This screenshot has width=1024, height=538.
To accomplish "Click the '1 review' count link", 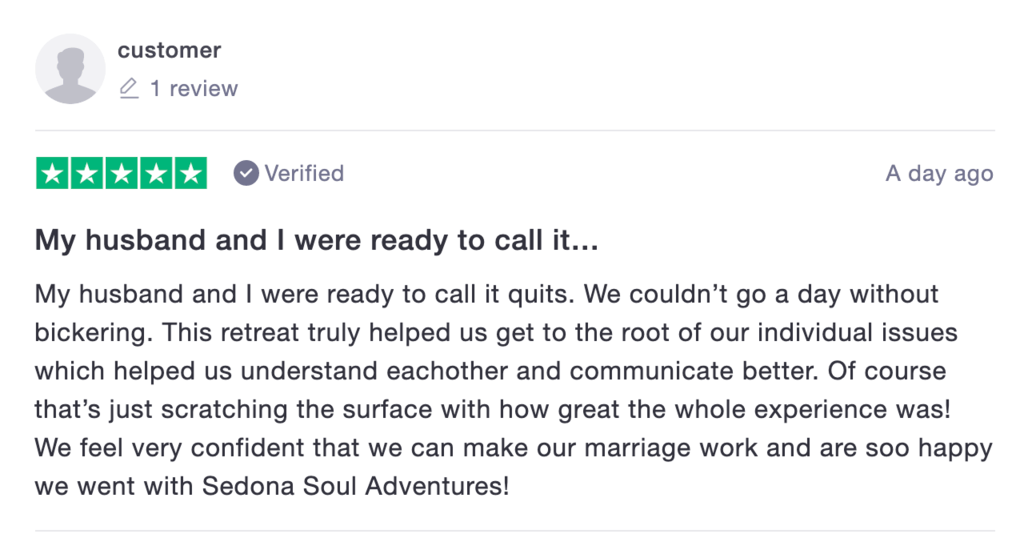I will tap(194, 89).
